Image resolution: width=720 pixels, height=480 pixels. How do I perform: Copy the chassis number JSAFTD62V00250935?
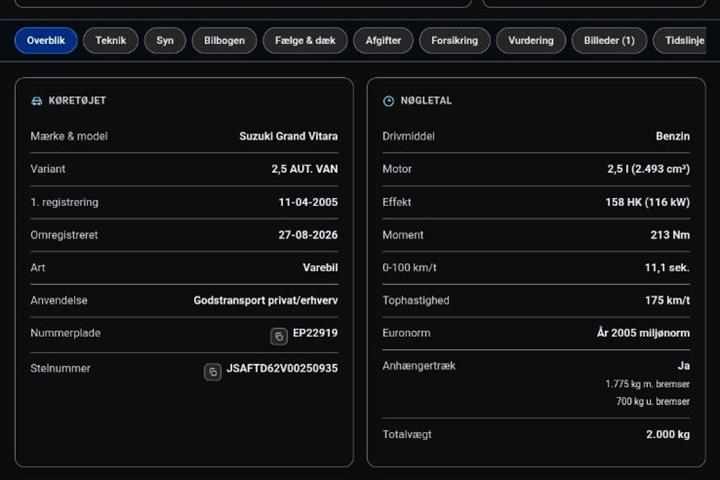coord(213,372)
